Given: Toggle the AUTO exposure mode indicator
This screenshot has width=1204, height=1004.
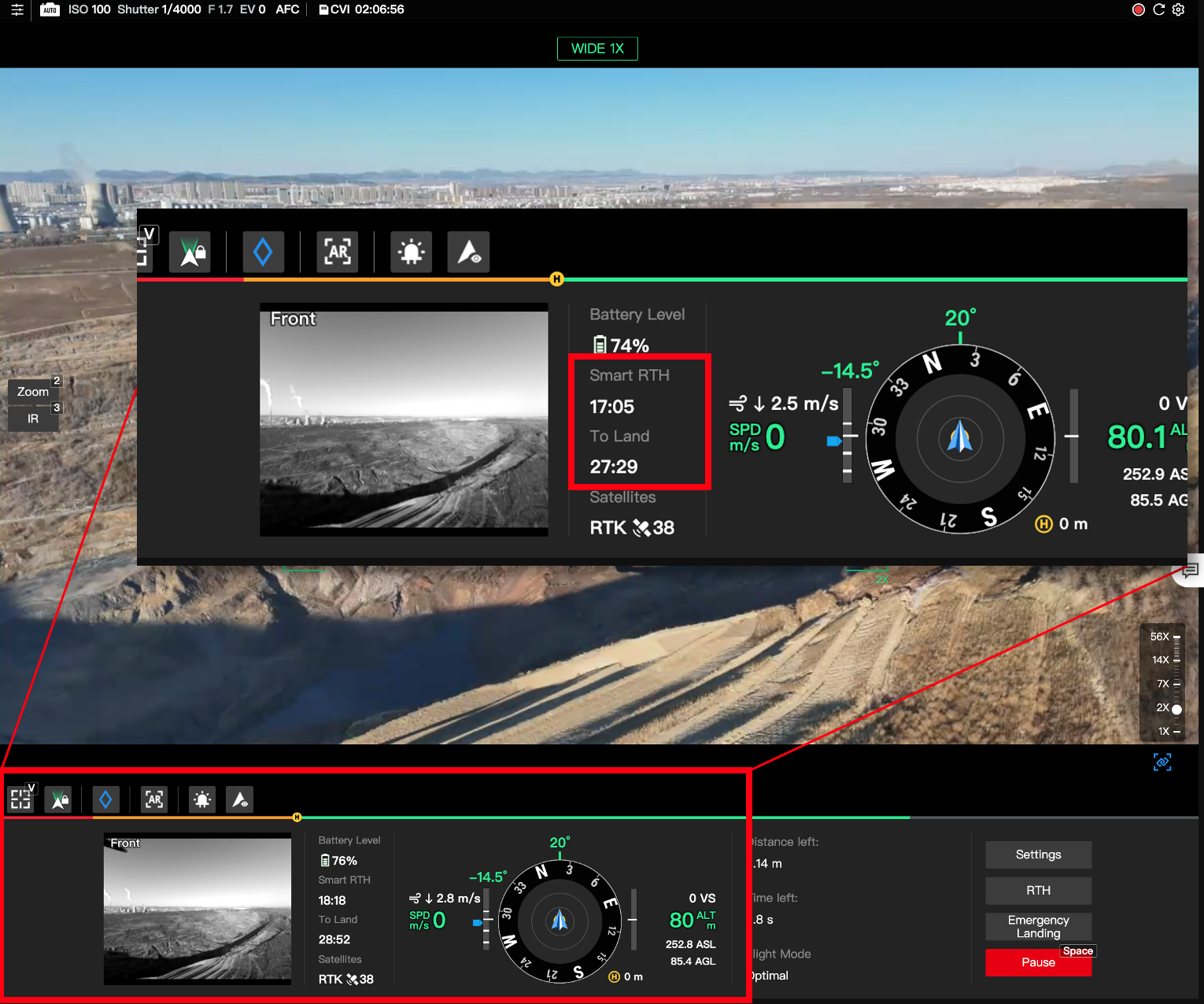Looking at the screenshot, I should (x=50, y=10).
